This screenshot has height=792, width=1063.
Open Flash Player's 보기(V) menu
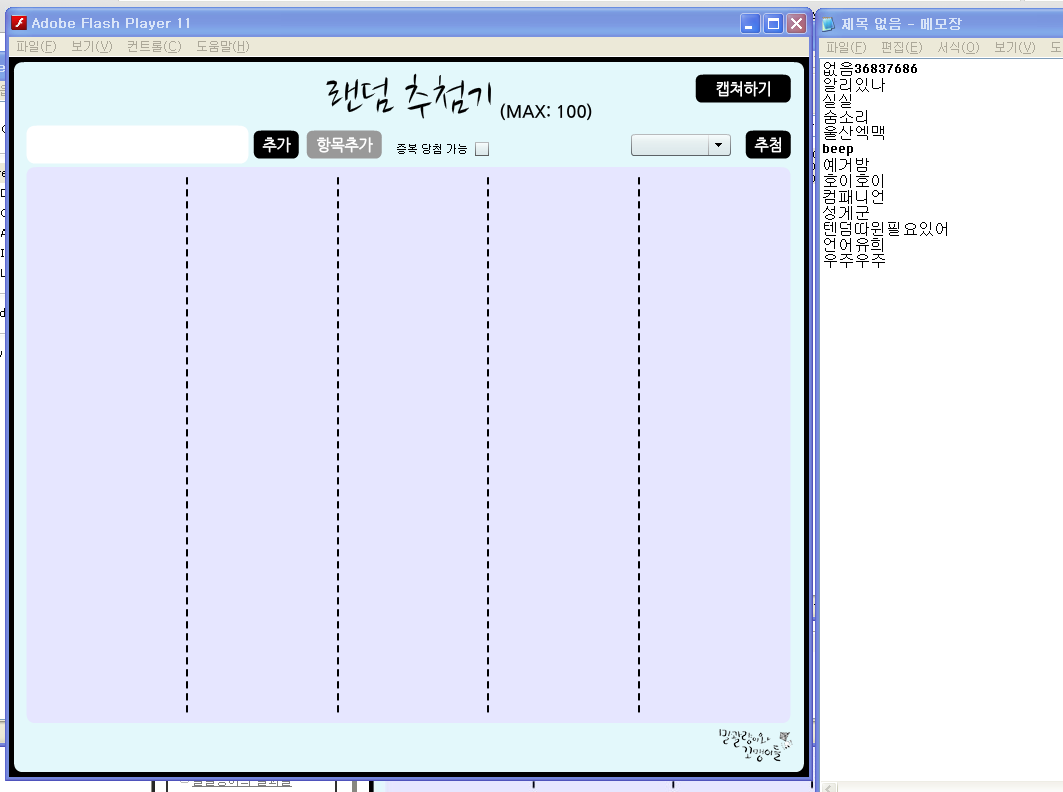coord(91,46)
